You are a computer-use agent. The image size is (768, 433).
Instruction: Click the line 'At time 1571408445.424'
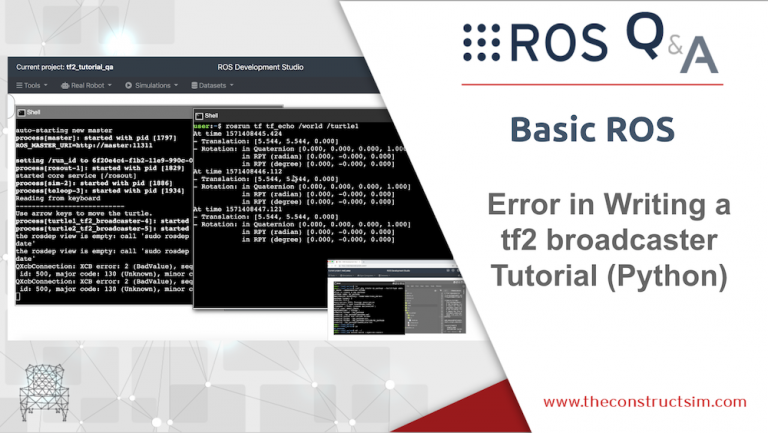click(238, 134)
